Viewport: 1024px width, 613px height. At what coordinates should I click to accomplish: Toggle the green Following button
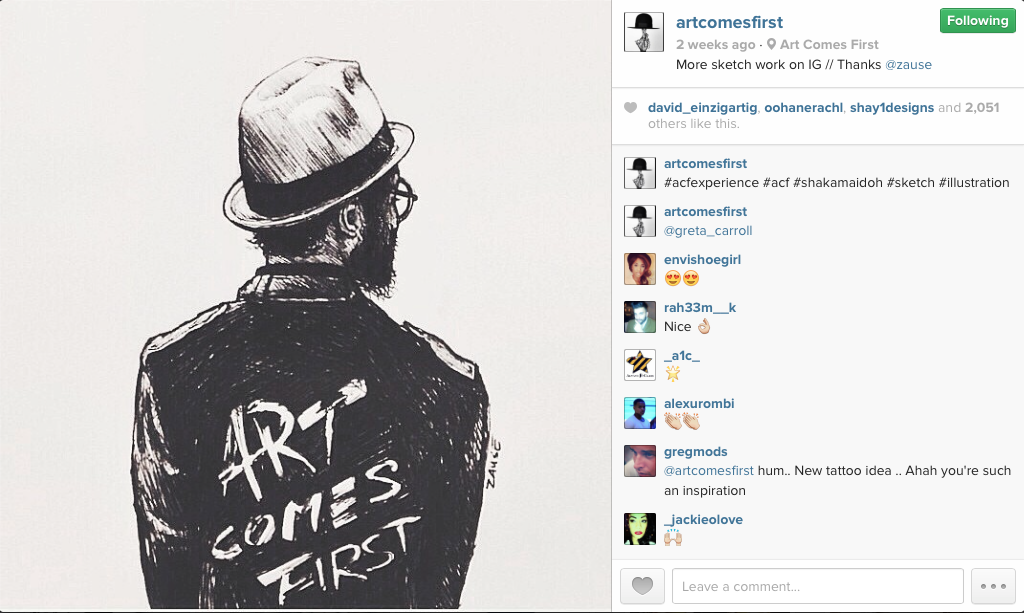tap(978, 21)
